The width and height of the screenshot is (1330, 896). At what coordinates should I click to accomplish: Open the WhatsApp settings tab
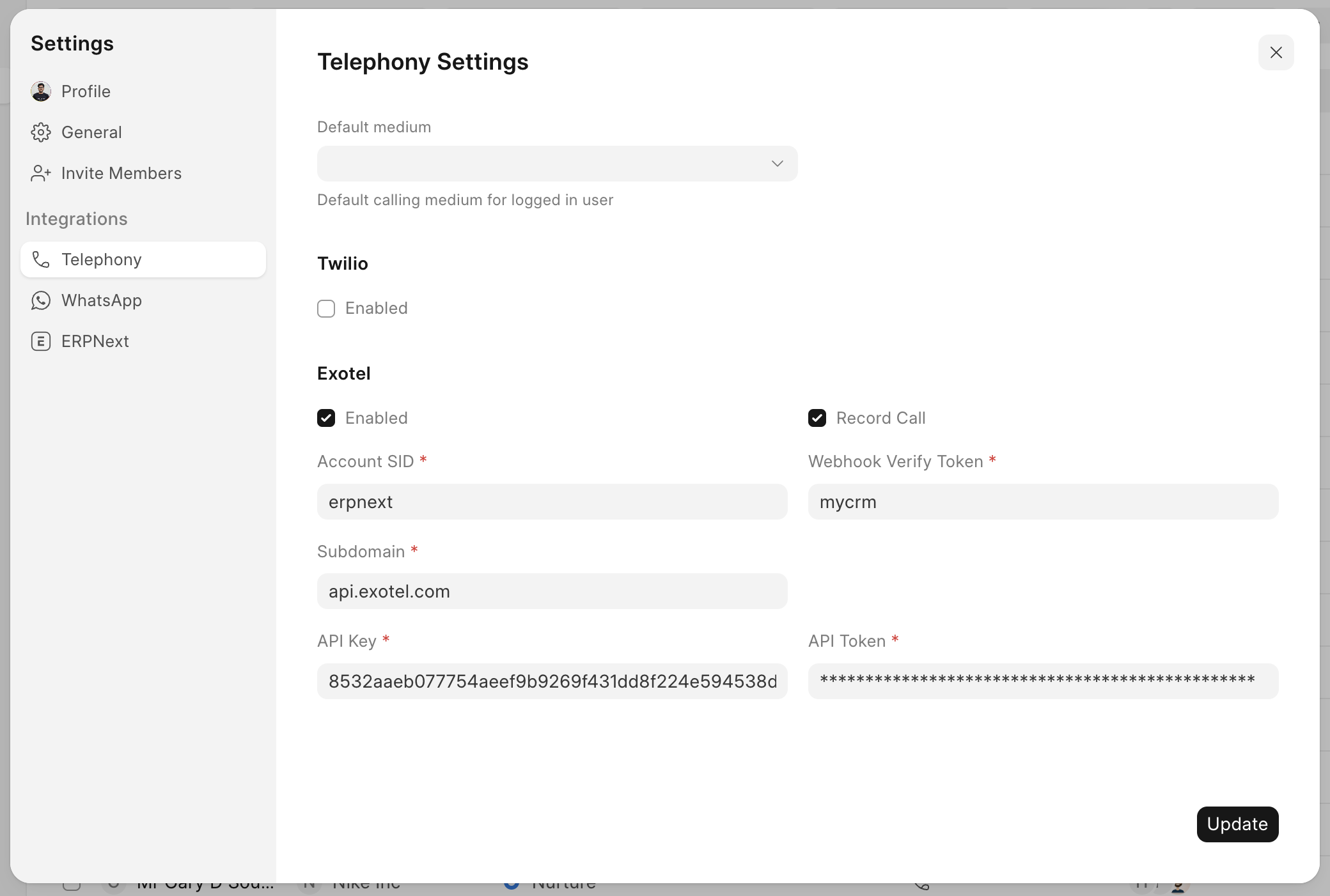[x=101, y=300]
